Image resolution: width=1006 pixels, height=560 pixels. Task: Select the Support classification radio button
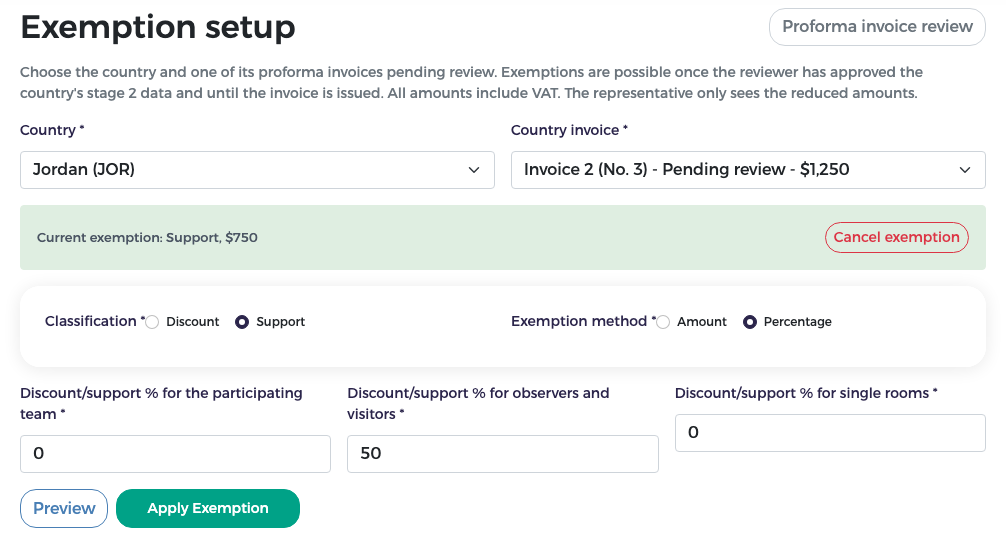tap(242, 322)
